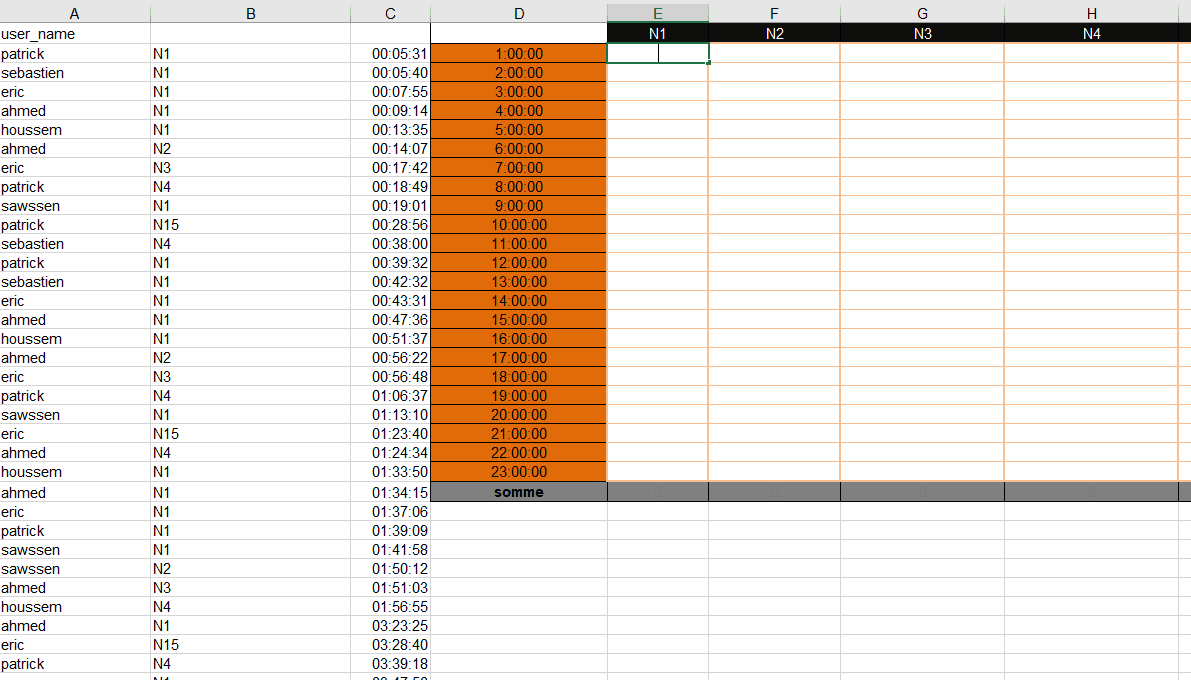Click the gray "somme" cell
This screenshot has height=680, width=1191.
point(519,492)
